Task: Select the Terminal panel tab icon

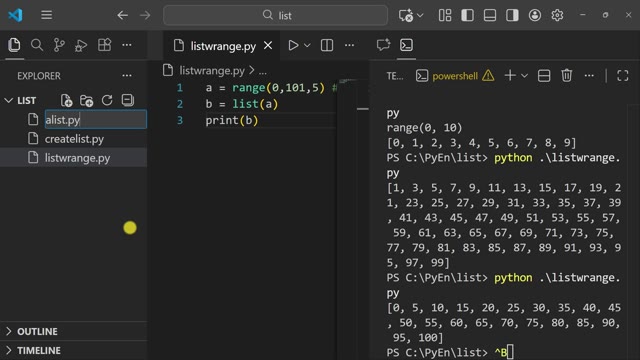Action: [x=406, y=45]
